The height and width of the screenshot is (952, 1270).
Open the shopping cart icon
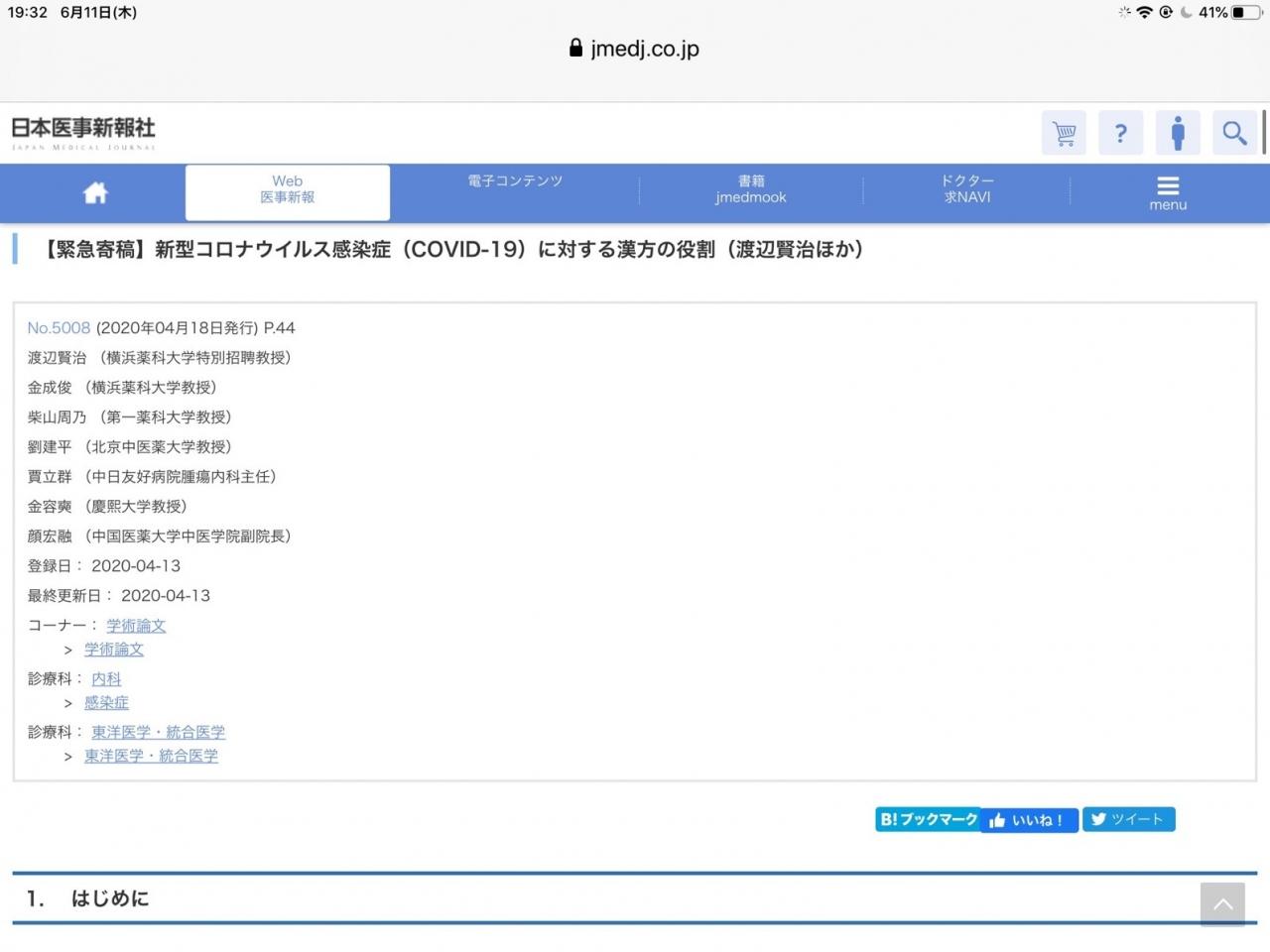pyautogui.click(x=1065, y=133)
